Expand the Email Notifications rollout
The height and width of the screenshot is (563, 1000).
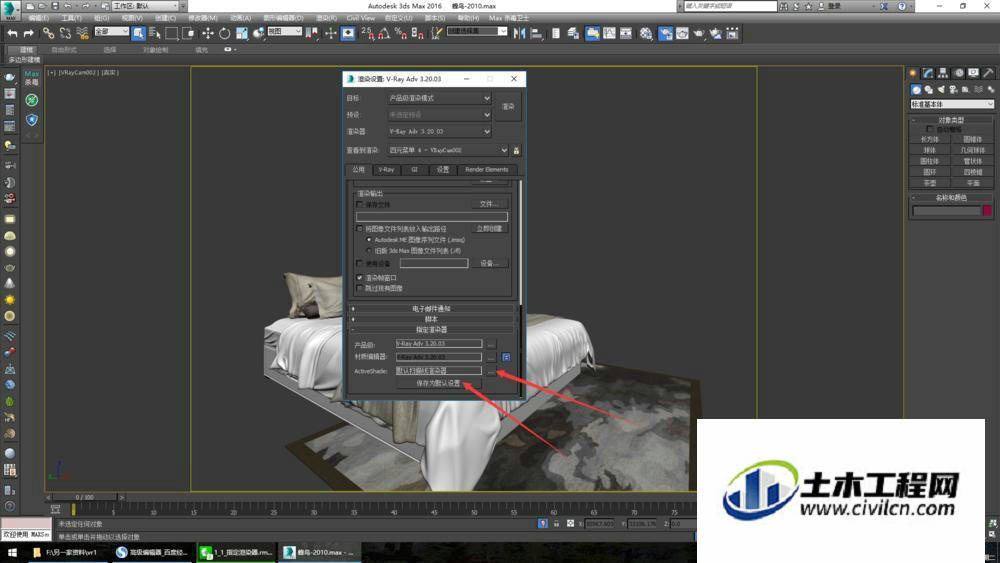pyautogui.click(x=432, y=309)
